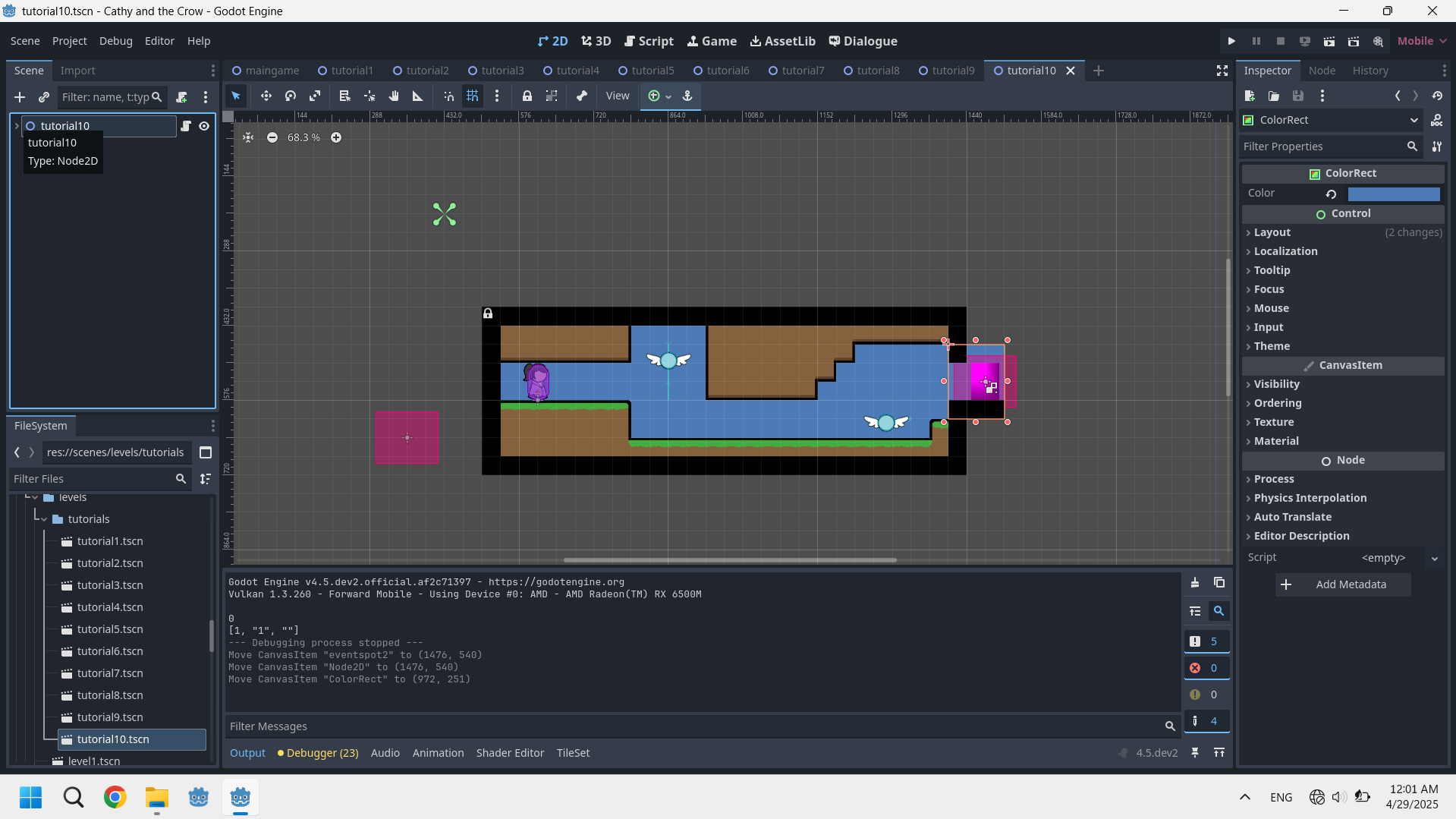
Task: Switch to the 3D workspace
Action: coord(596,41)
